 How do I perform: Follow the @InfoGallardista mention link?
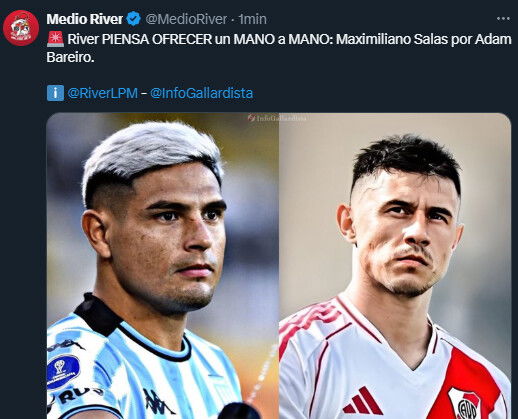201,93
